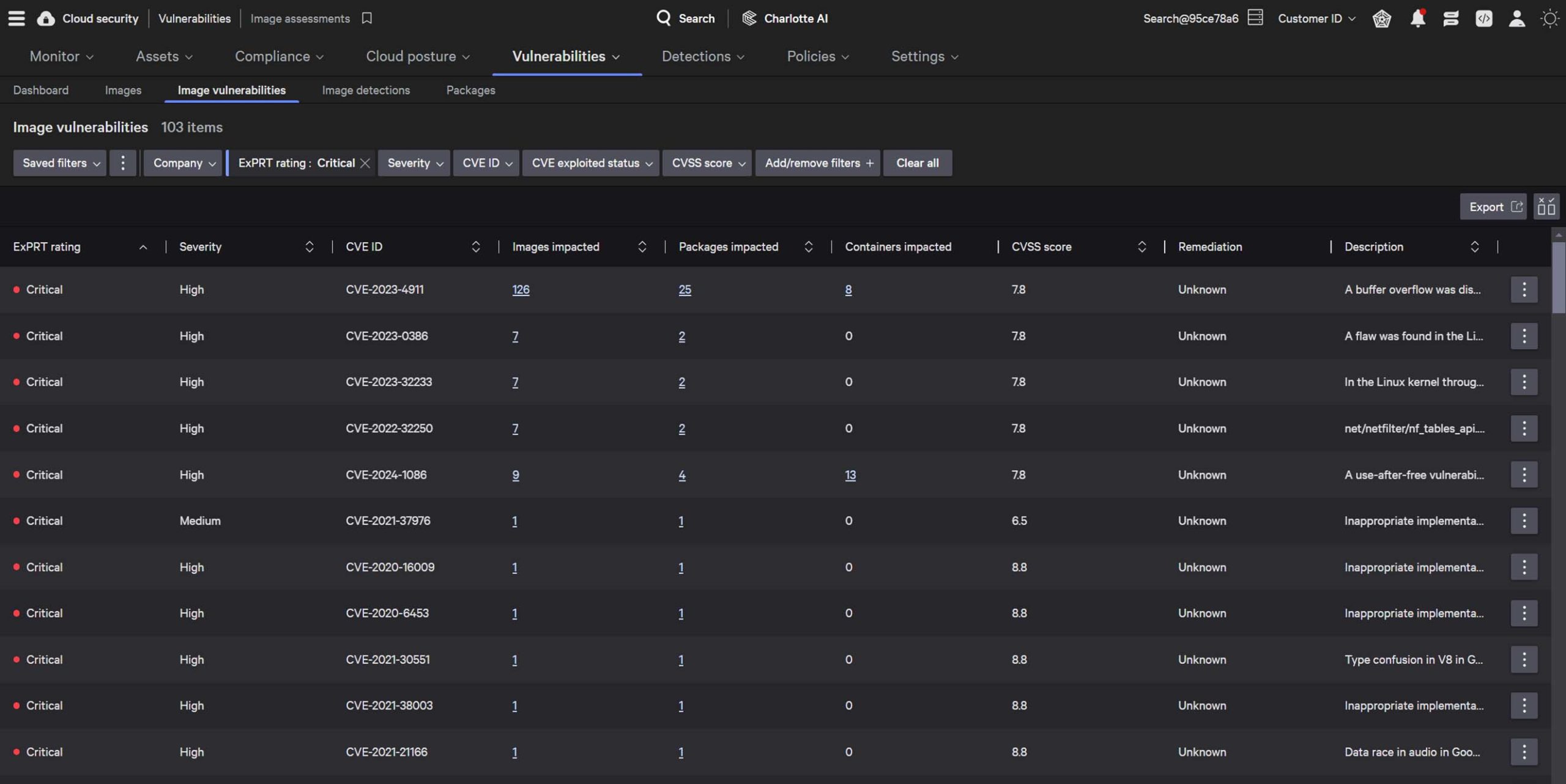Open row actions for CVE-2024-1086
Image resolution: width=1566 pixels, height=784 pixels.
pos(1524,475)
